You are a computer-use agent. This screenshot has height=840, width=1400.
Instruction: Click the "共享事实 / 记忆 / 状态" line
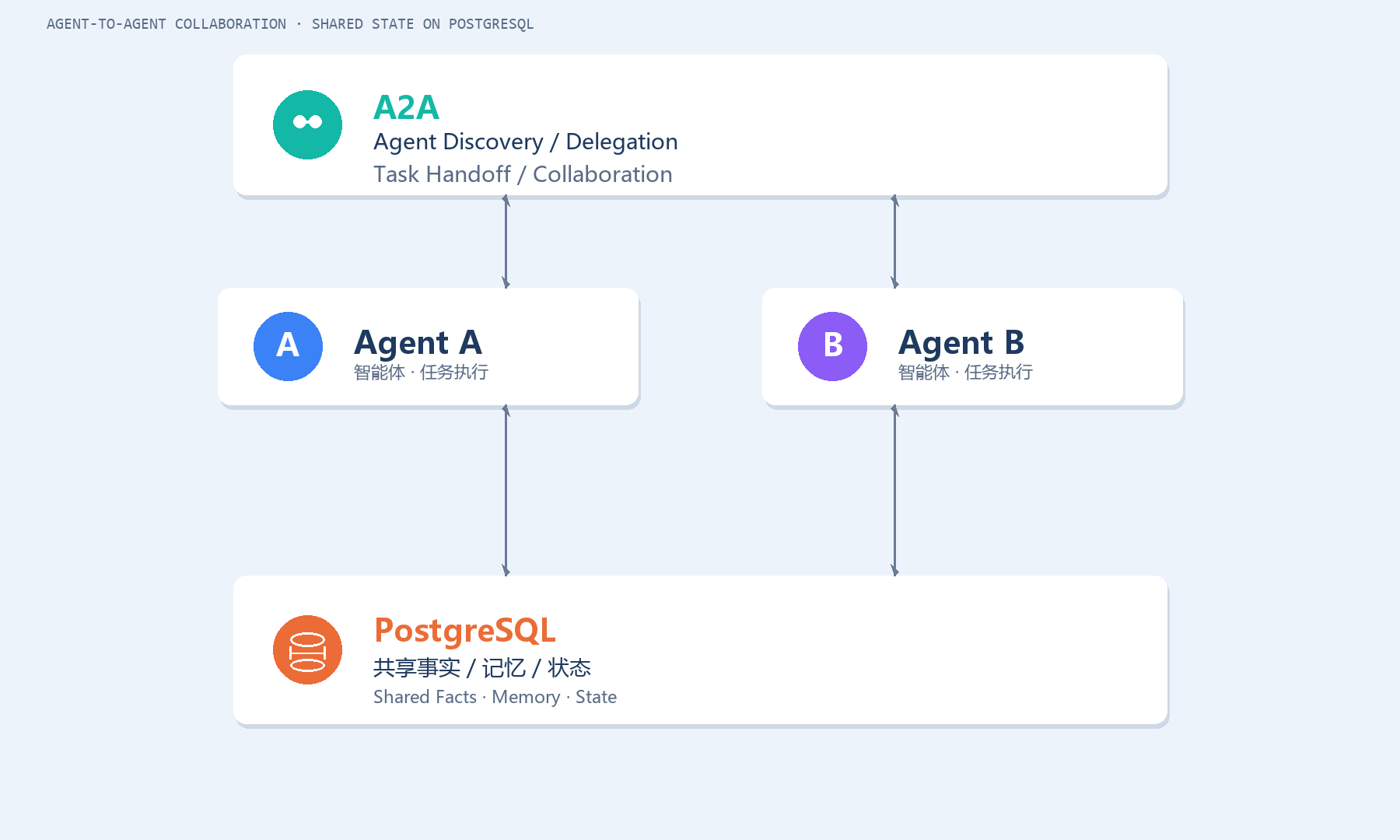[x=482, y=667]
